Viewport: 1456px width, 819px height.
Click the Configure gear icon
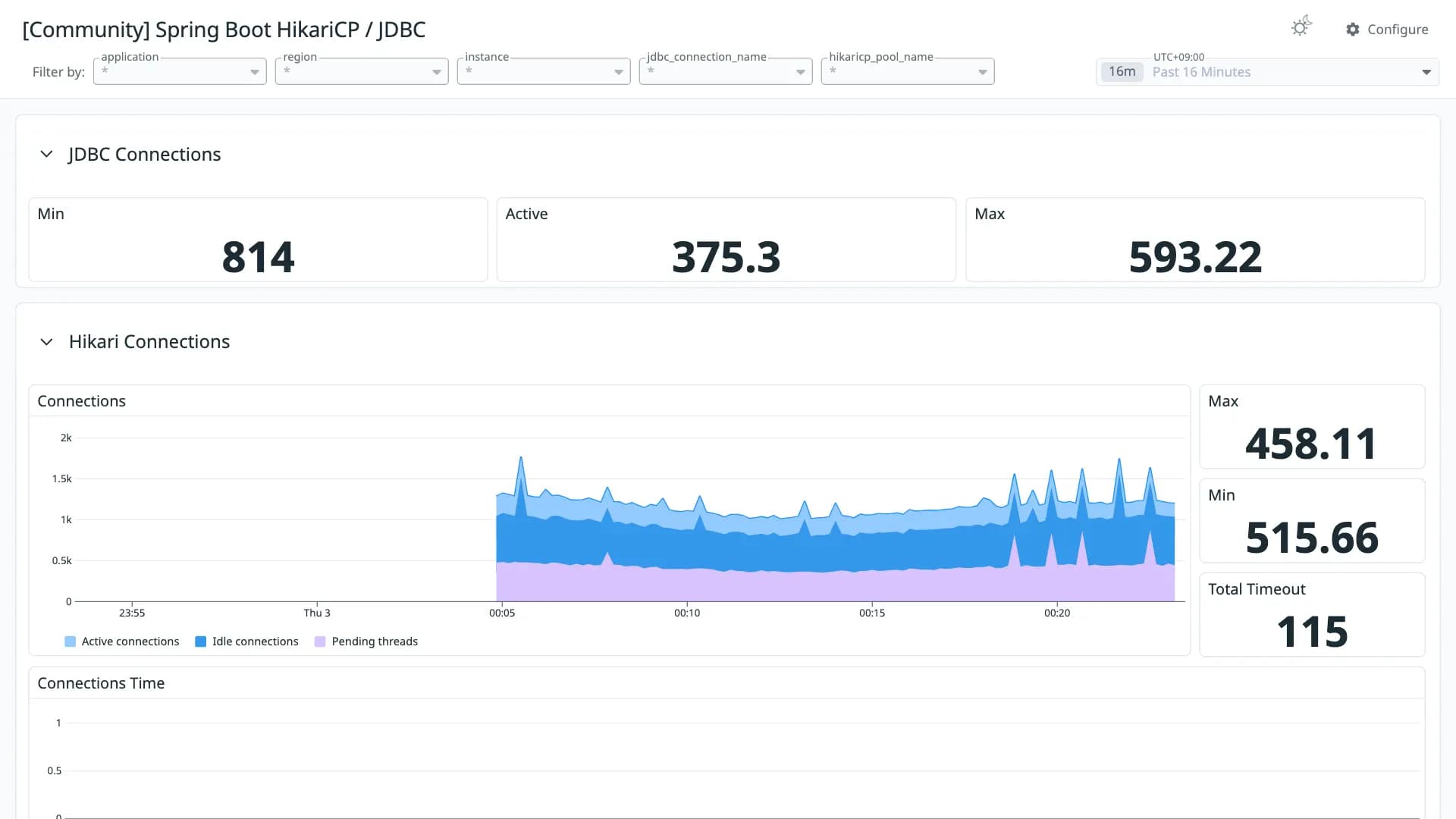[1353, 30]
